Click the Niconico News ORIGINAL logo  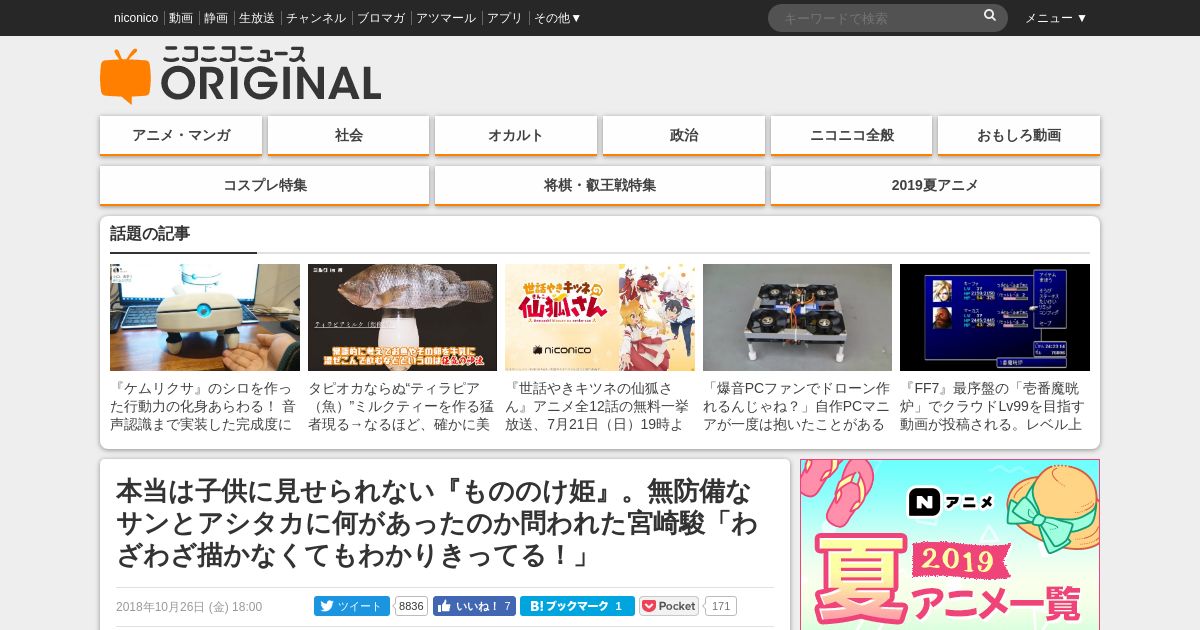coord(240,75)
